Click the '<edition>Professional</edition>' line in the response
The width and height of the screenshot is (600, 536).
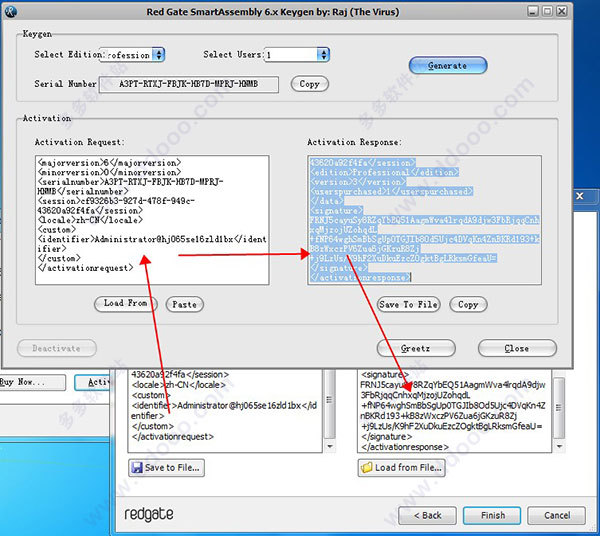(x=384, y=172)
